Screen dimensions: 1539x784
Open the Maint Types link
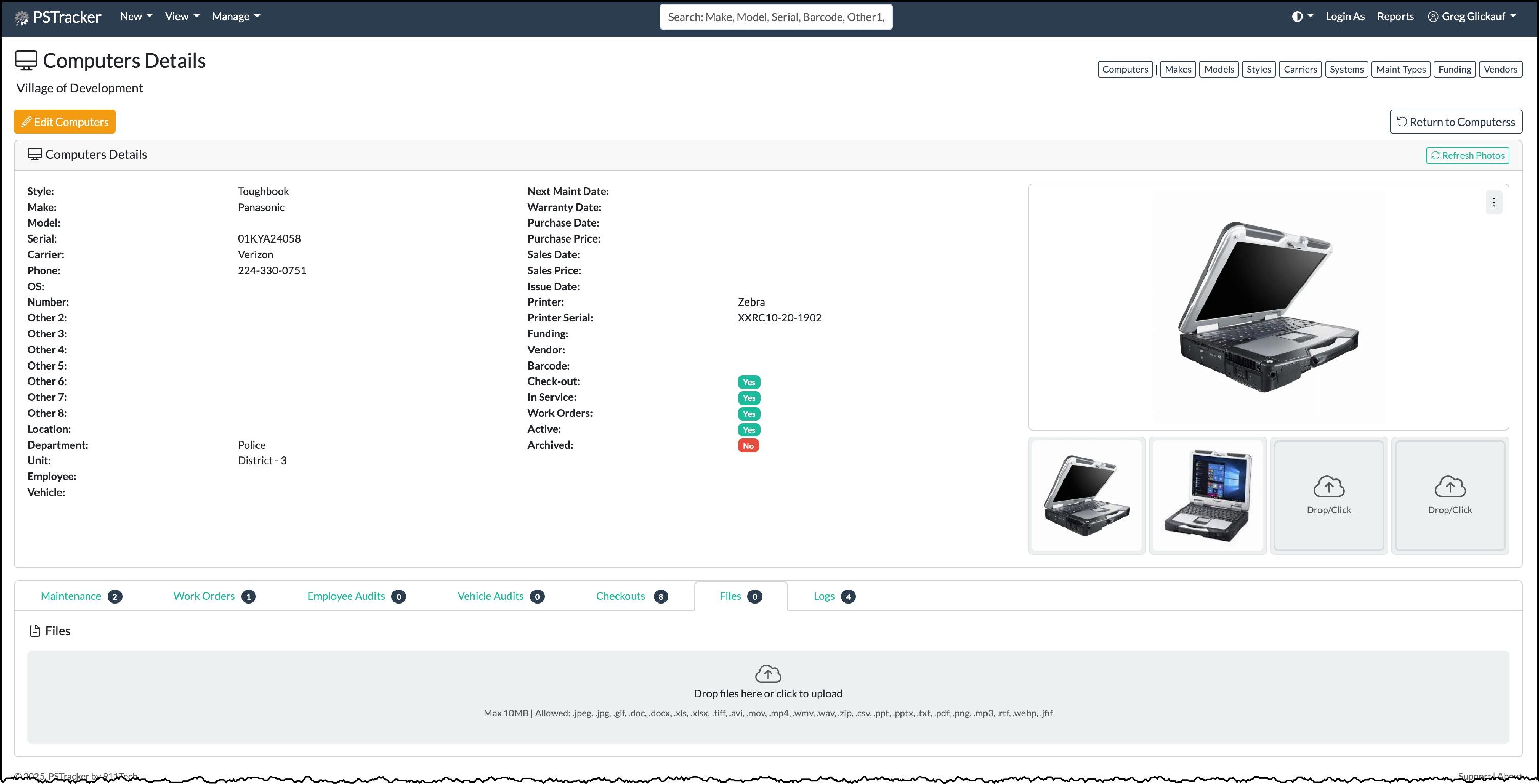click(x=1400, y=69)
